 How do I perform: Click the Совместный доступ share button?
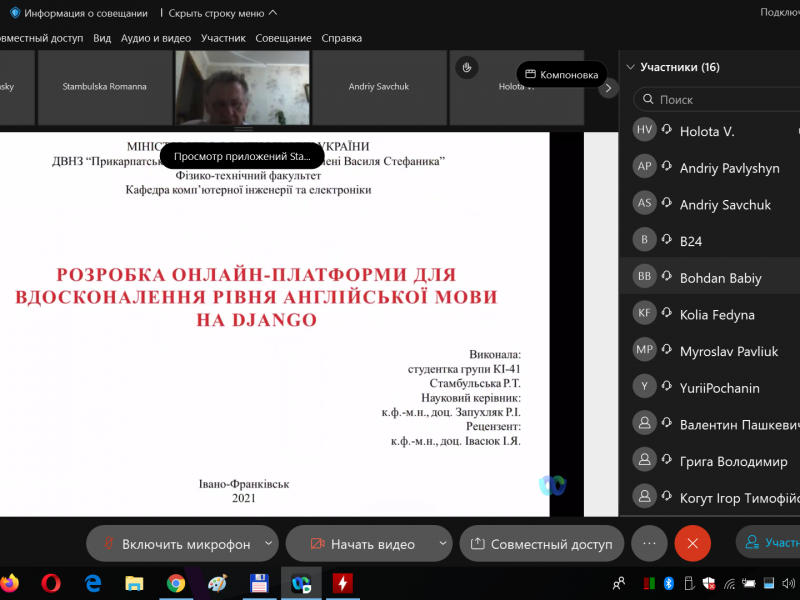541,544
